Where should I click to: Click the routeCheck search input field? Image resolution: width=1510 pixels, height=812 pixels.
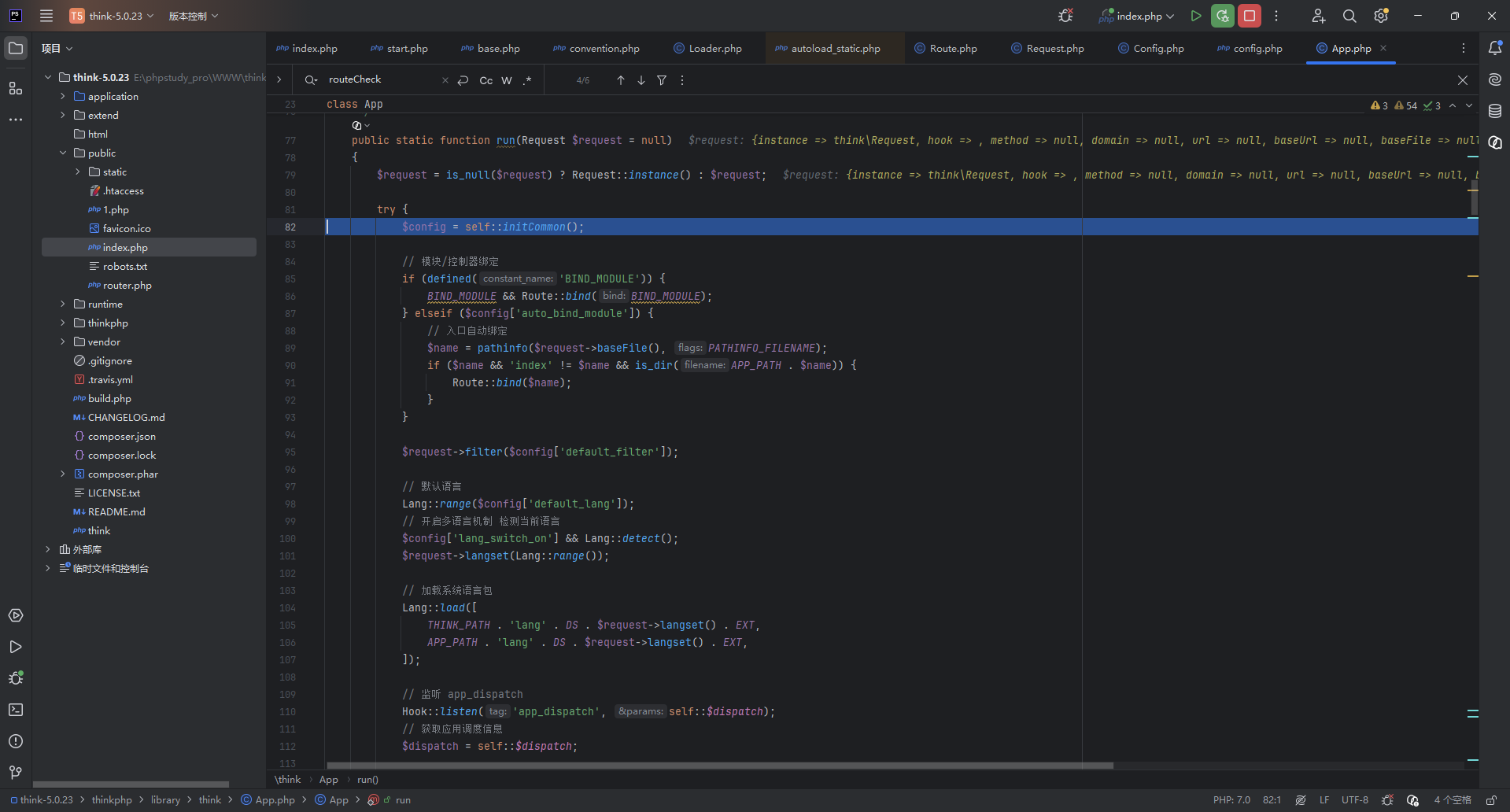pyautogui.click(x=380, y=79)
